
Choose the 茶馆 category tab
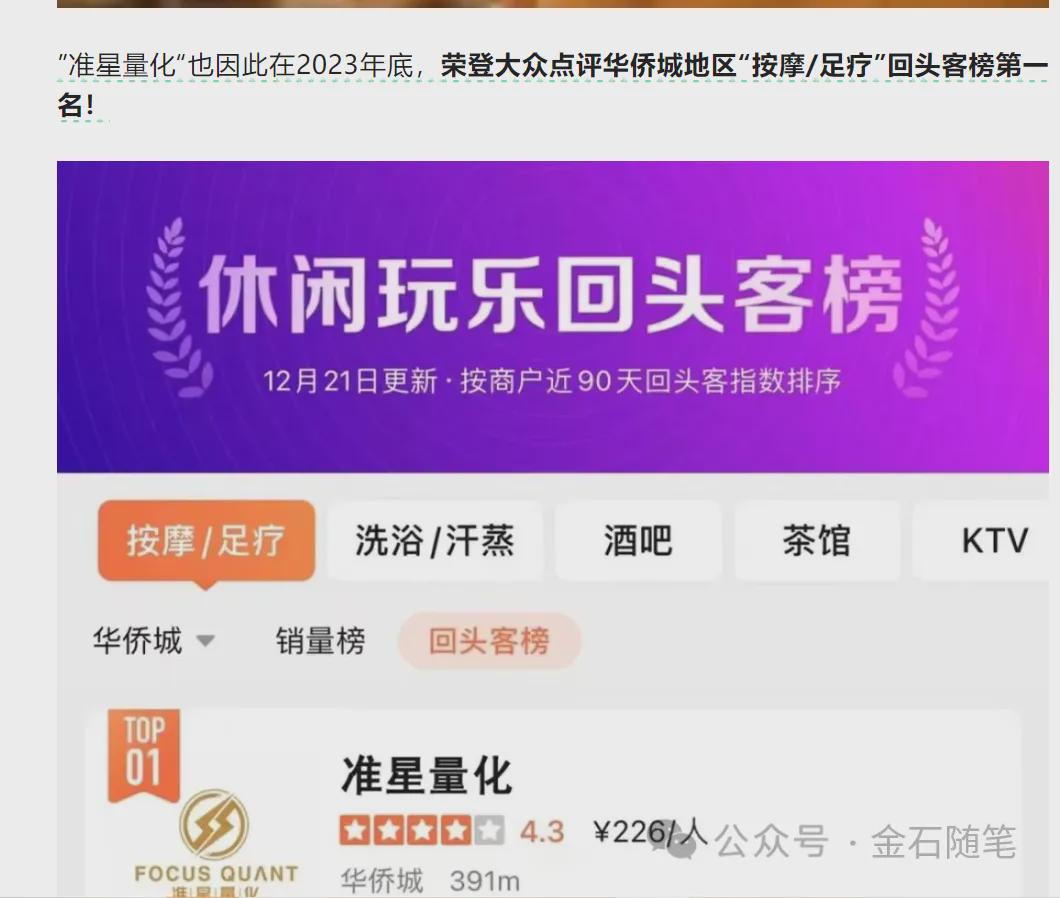[x=817, y=541]
